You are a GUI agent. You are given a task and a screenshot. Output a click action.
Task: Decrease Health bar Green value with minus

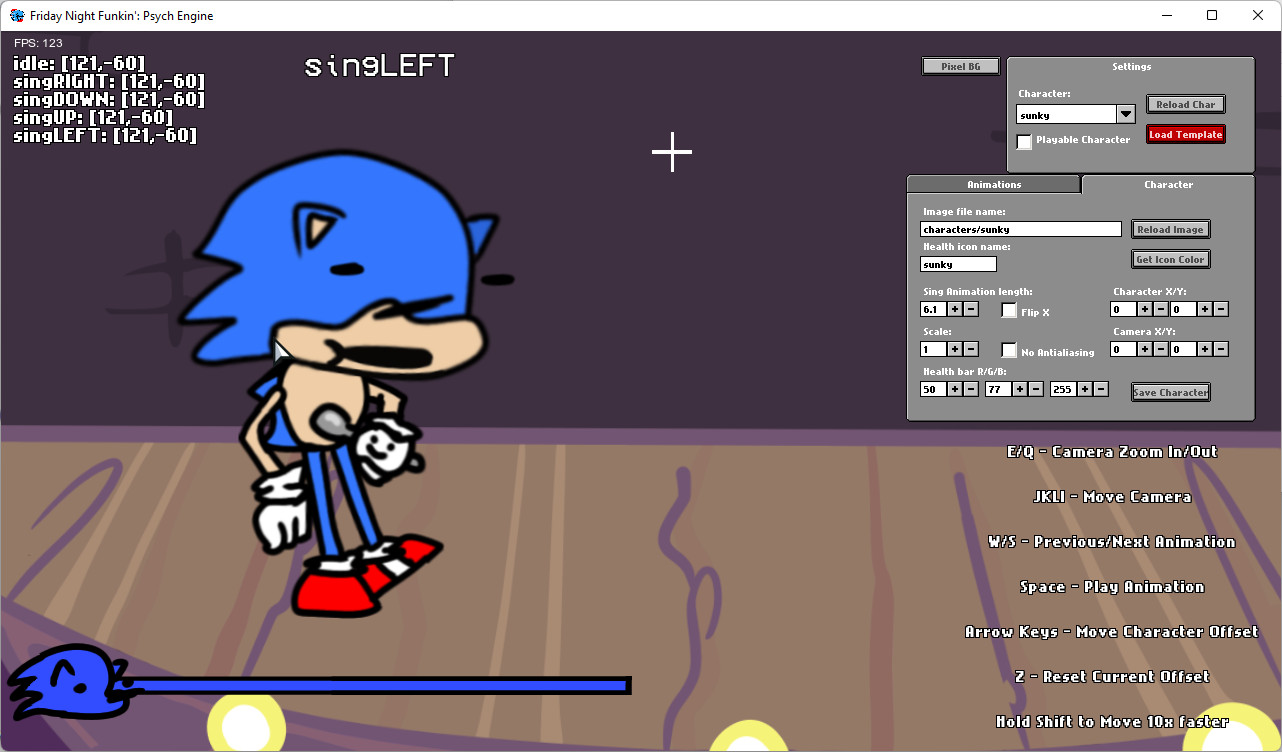pyautogui.click(x=1036, y=389)
